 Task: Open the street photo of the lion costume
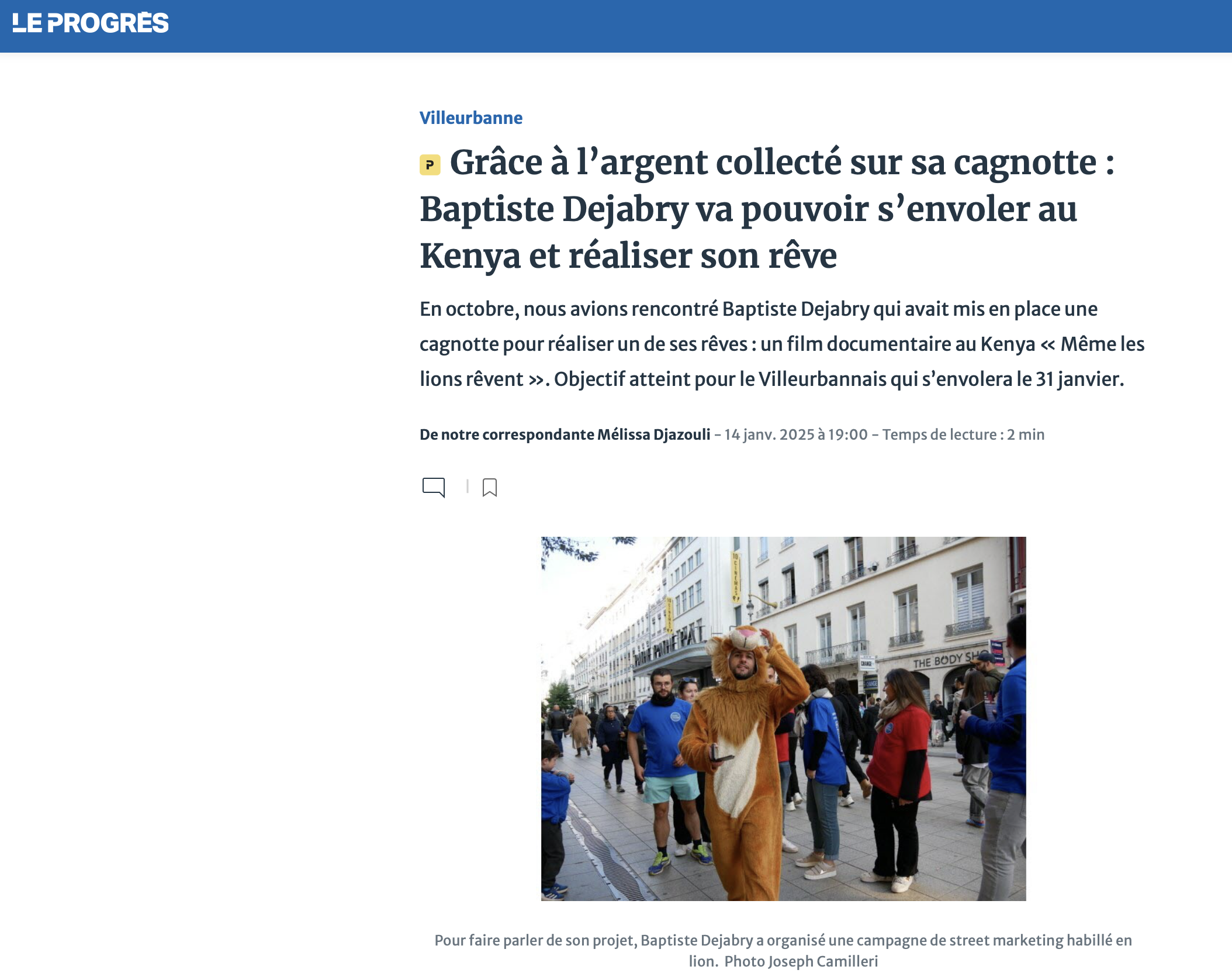(783, 719)
